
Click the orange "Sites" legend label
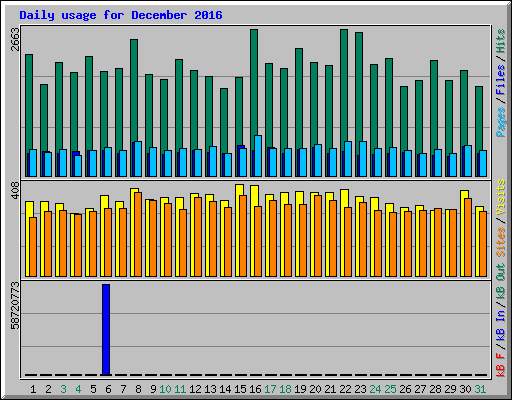pyautogui.click(x=501, y=242)
